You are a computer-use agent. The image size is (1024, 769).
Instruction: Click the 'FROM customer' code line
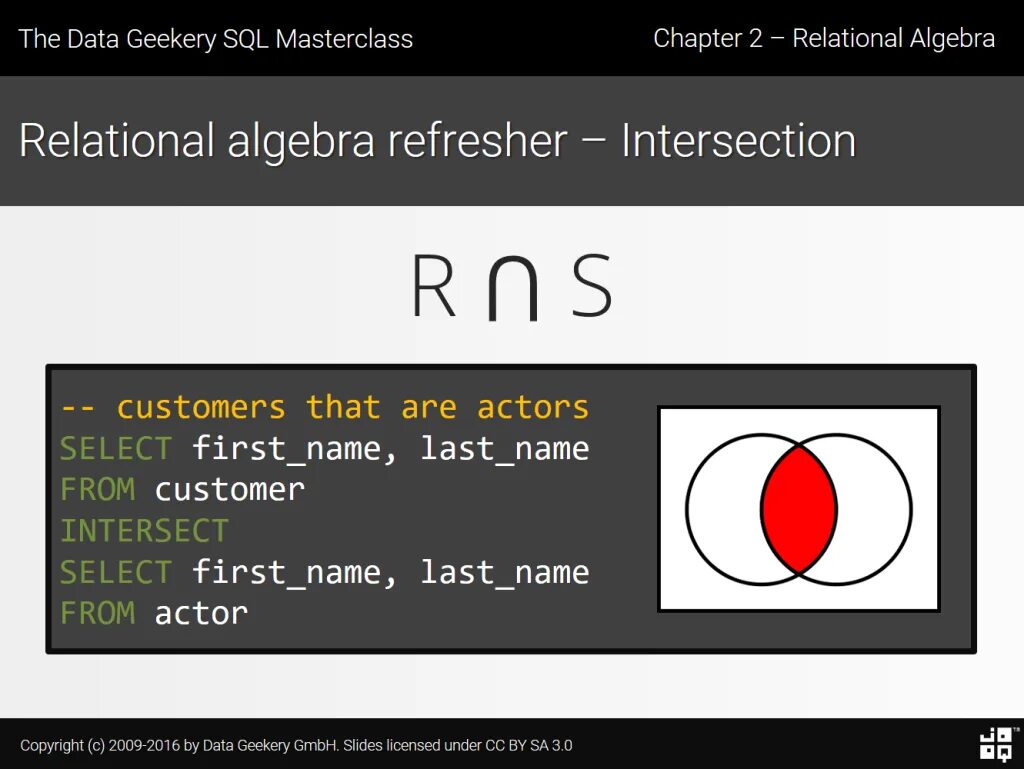183,490
